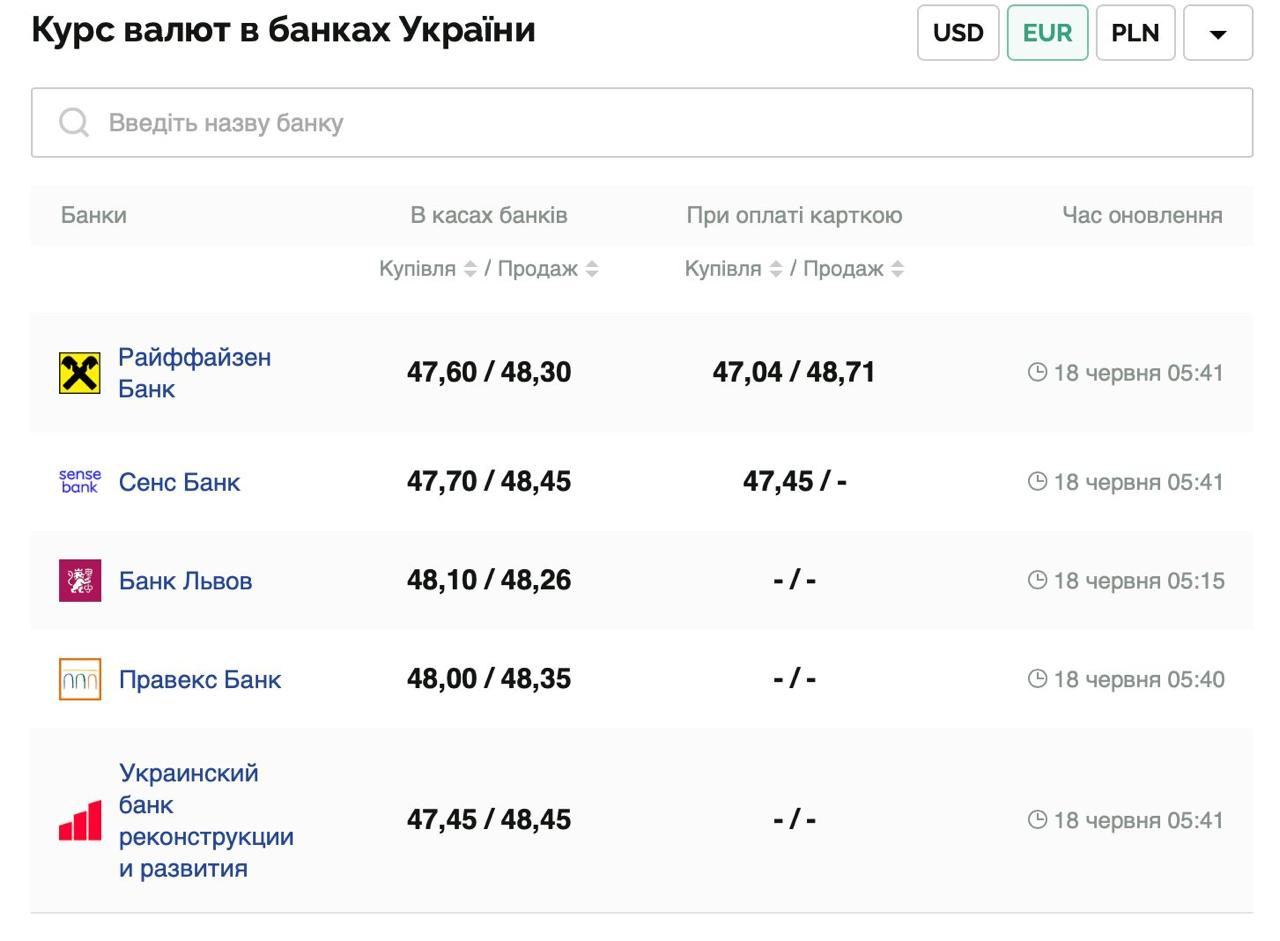The image size is (1280, 941).
Task: Open the more currencies dropdown arrow
Action: pos(1217,33)
